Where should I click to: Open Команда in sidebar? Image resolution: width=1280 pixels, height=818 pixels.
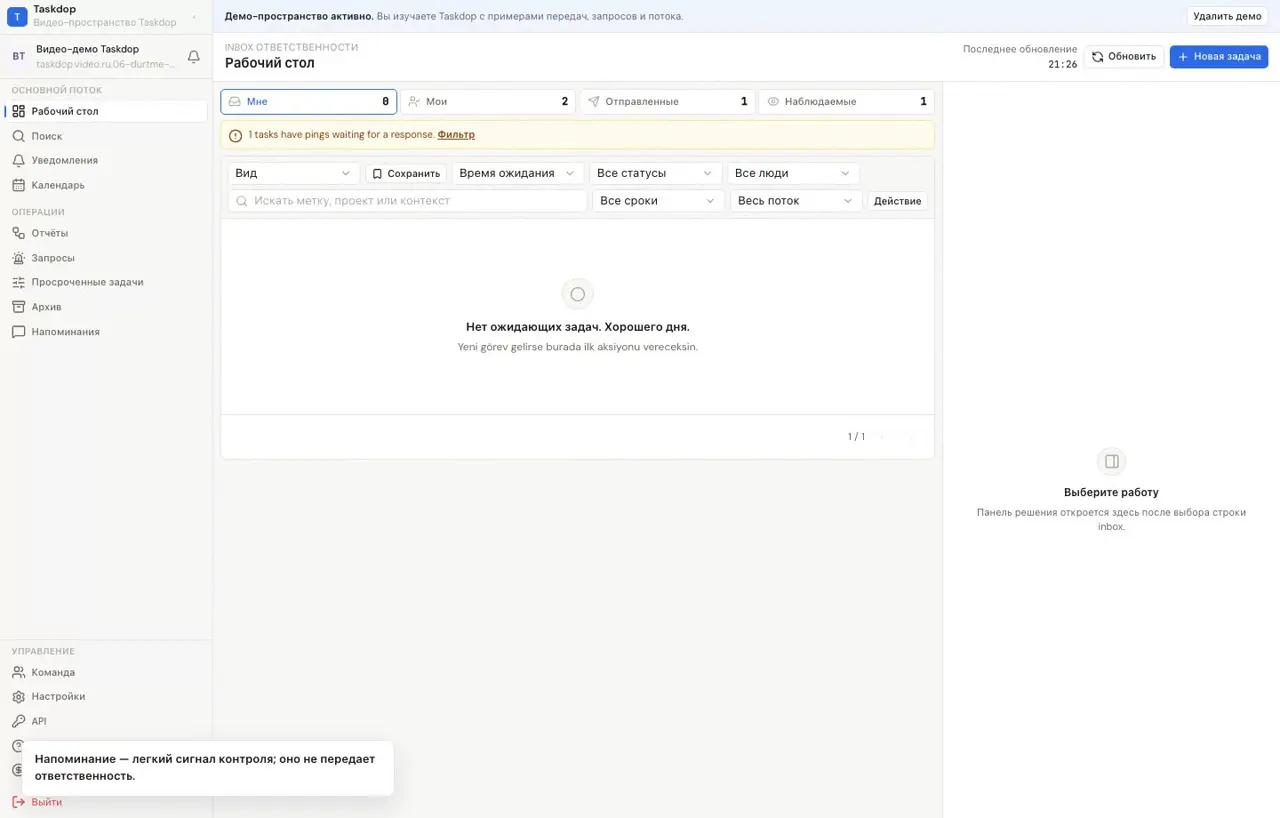pyautogui.click(x=106, y=672)
